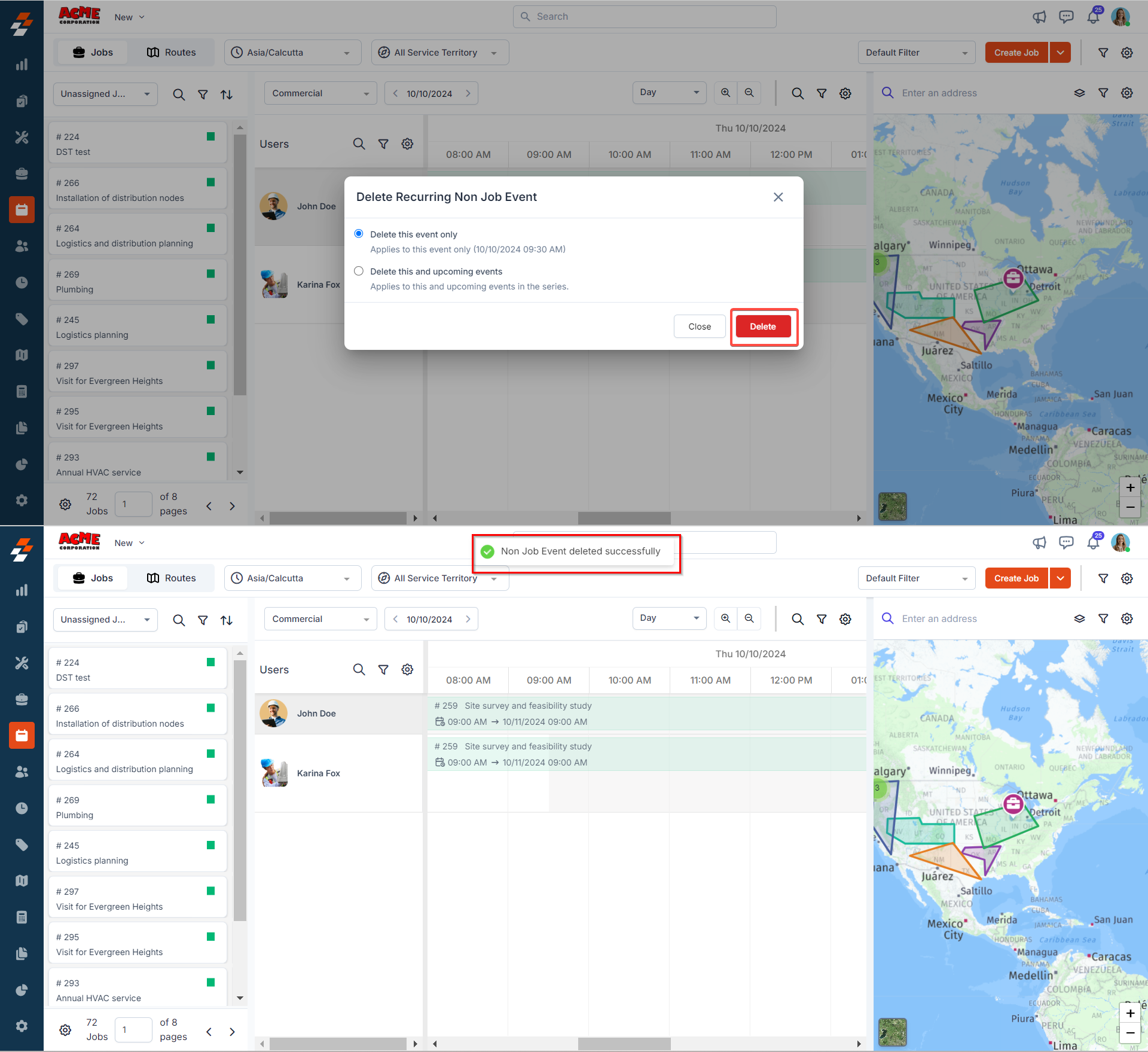The image size is (1148, 1052).
Task: Open the All Service Territory dropdown behind the dialog
Action: point(440,53)
